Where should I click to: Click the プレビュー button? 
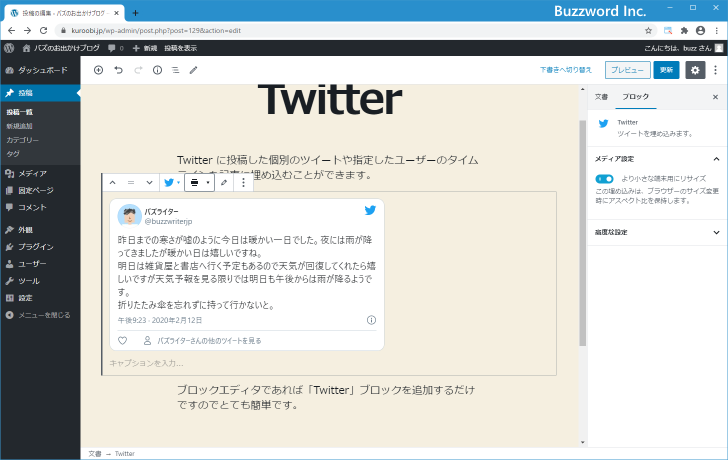click(x=627, y=70)
